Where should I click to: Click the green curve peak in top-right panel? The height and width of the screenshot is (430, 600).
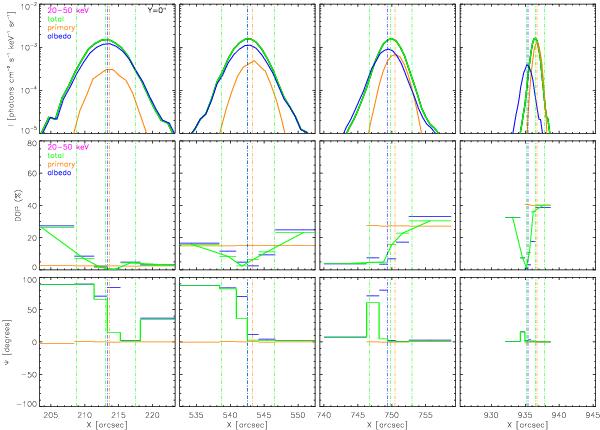(537, 40)
